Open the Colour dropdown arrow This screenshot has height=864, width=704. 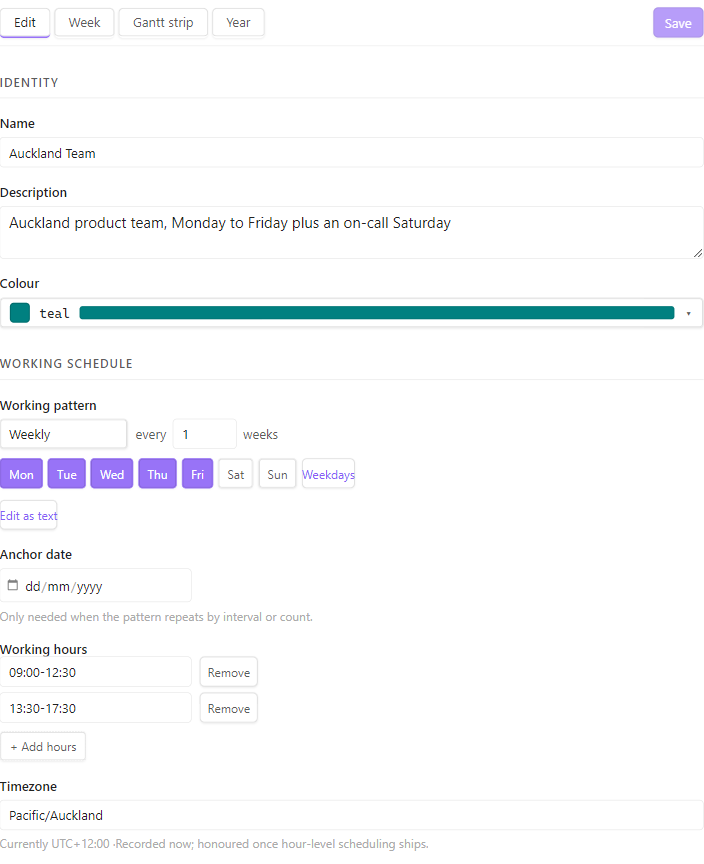689,314
